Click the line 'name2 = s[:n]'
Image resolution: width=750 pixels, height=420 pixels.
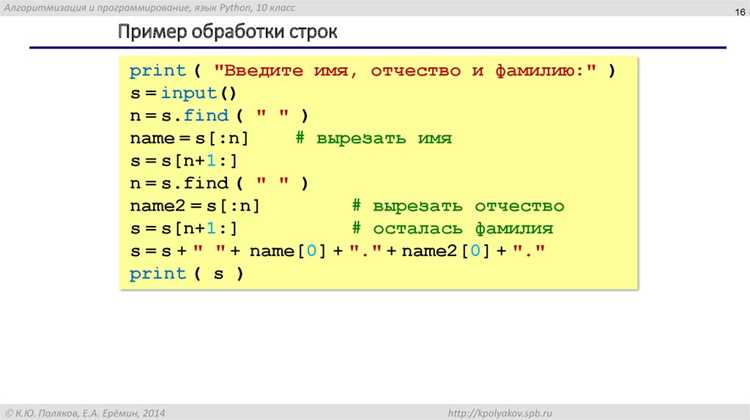click(x=195, y=206)
